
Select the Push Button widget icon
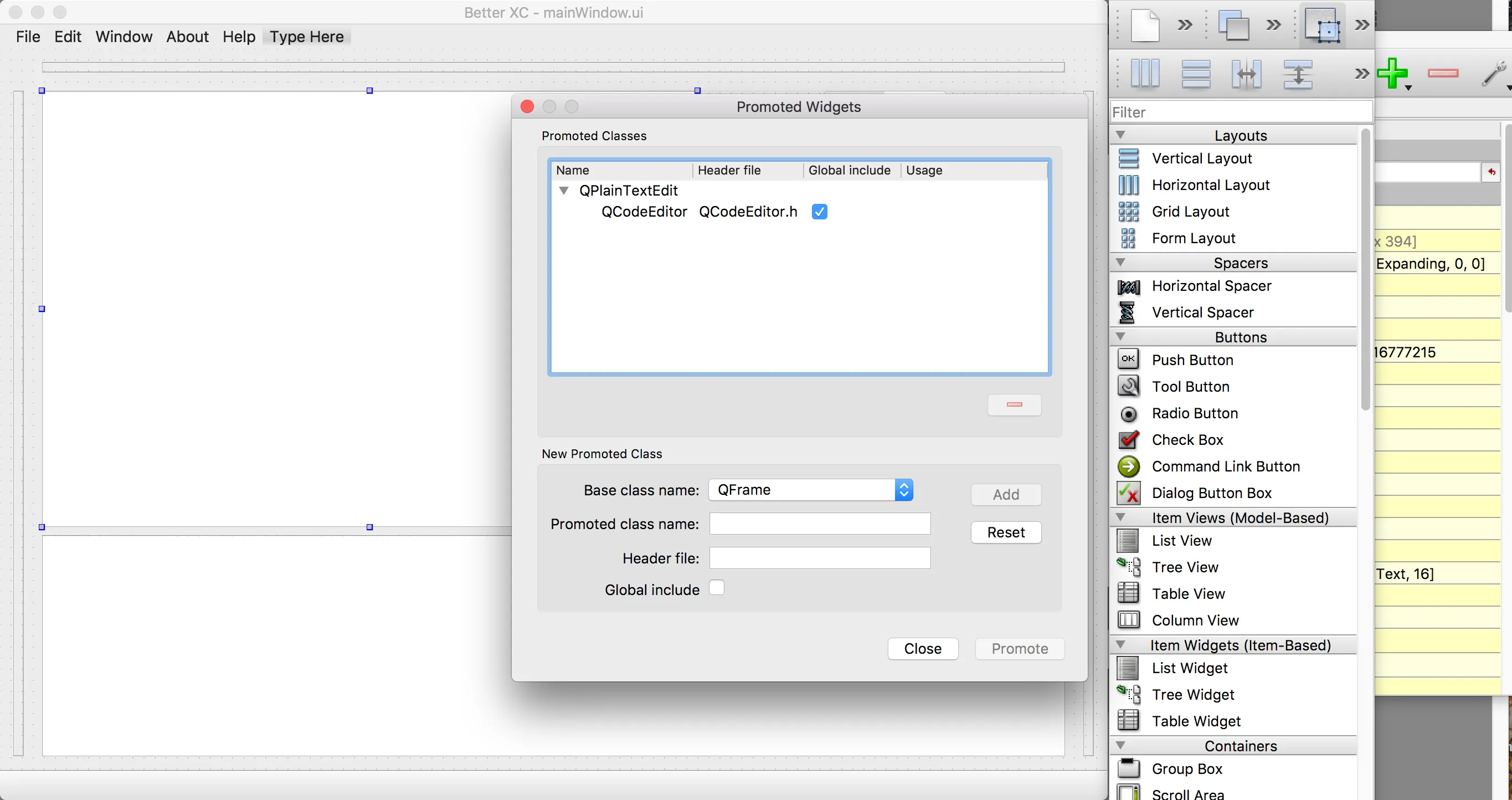[x=1128, y=359]
